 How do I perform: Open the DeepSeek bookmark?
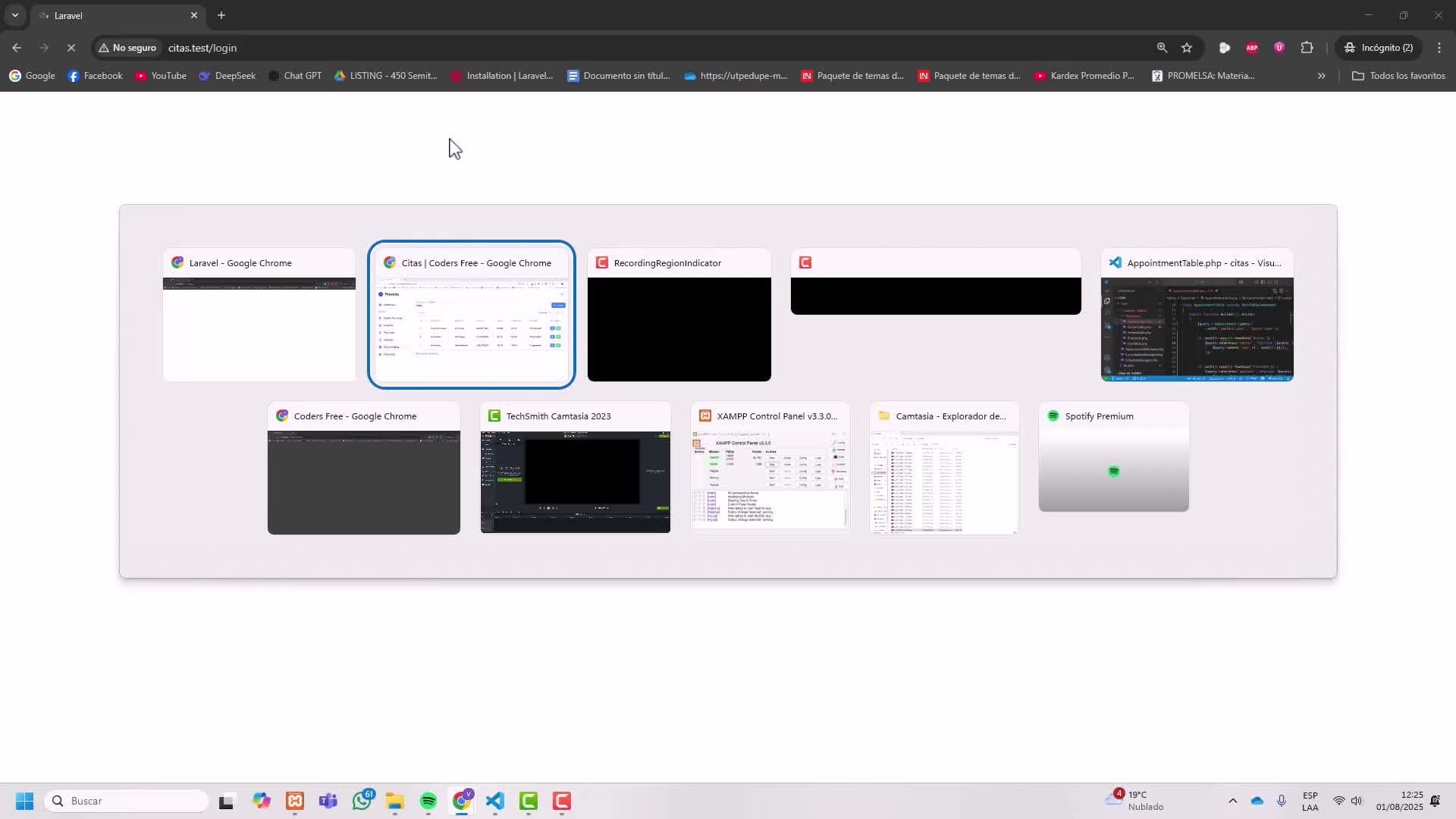227,76
